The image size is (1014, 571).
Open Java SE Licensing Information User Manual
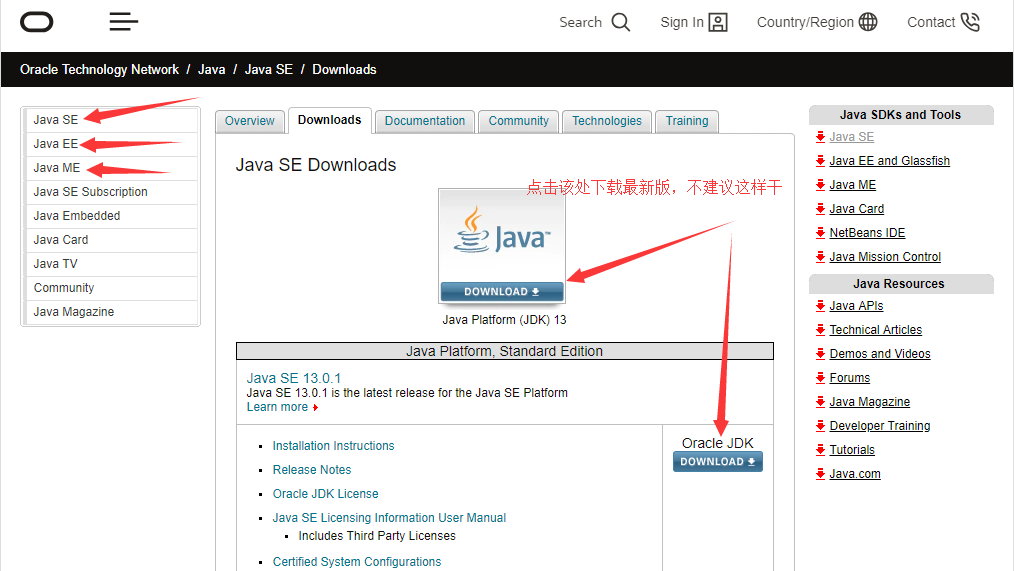click(389, 517)
